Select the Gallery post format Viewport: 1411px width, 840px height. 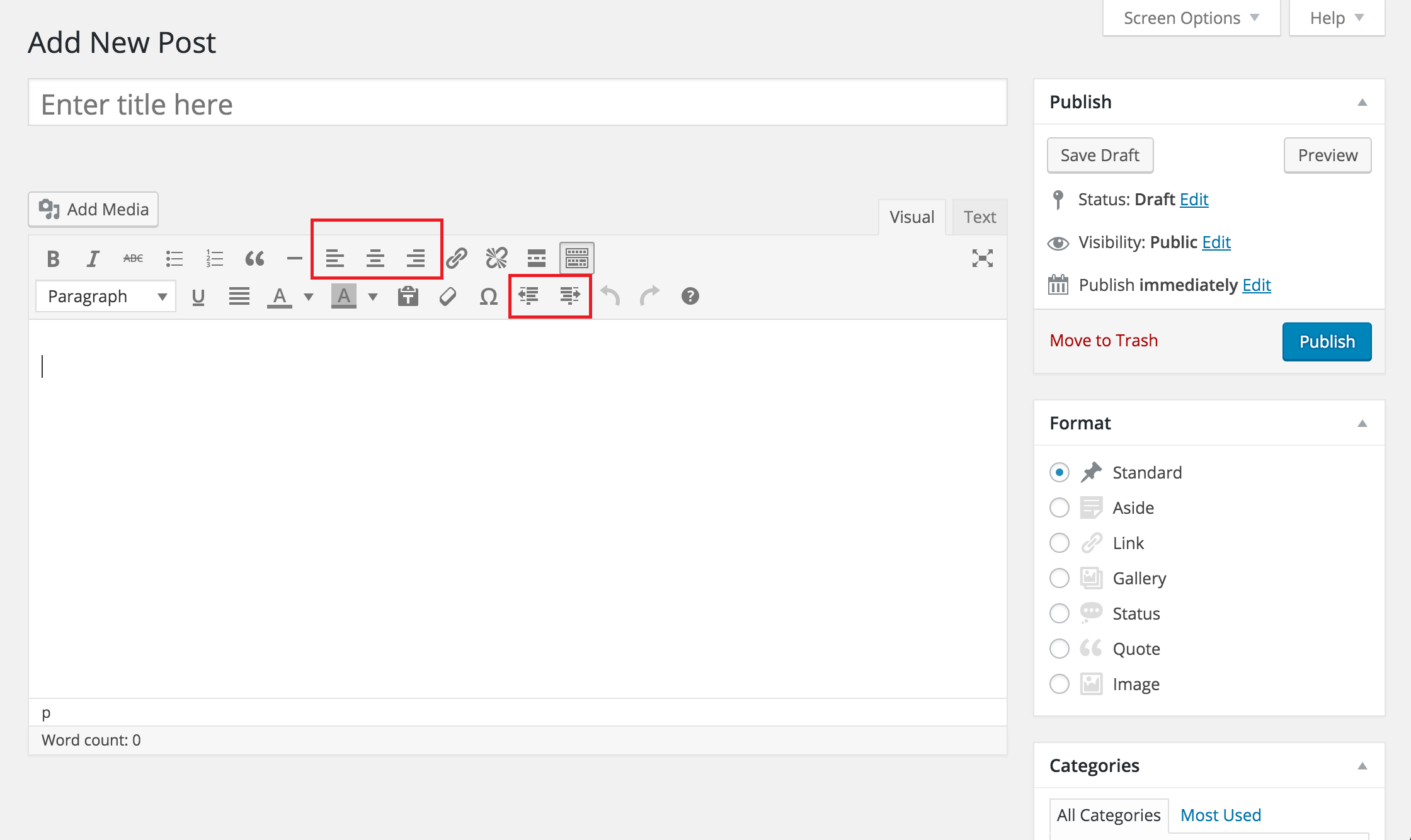(x=1059, y=577)
